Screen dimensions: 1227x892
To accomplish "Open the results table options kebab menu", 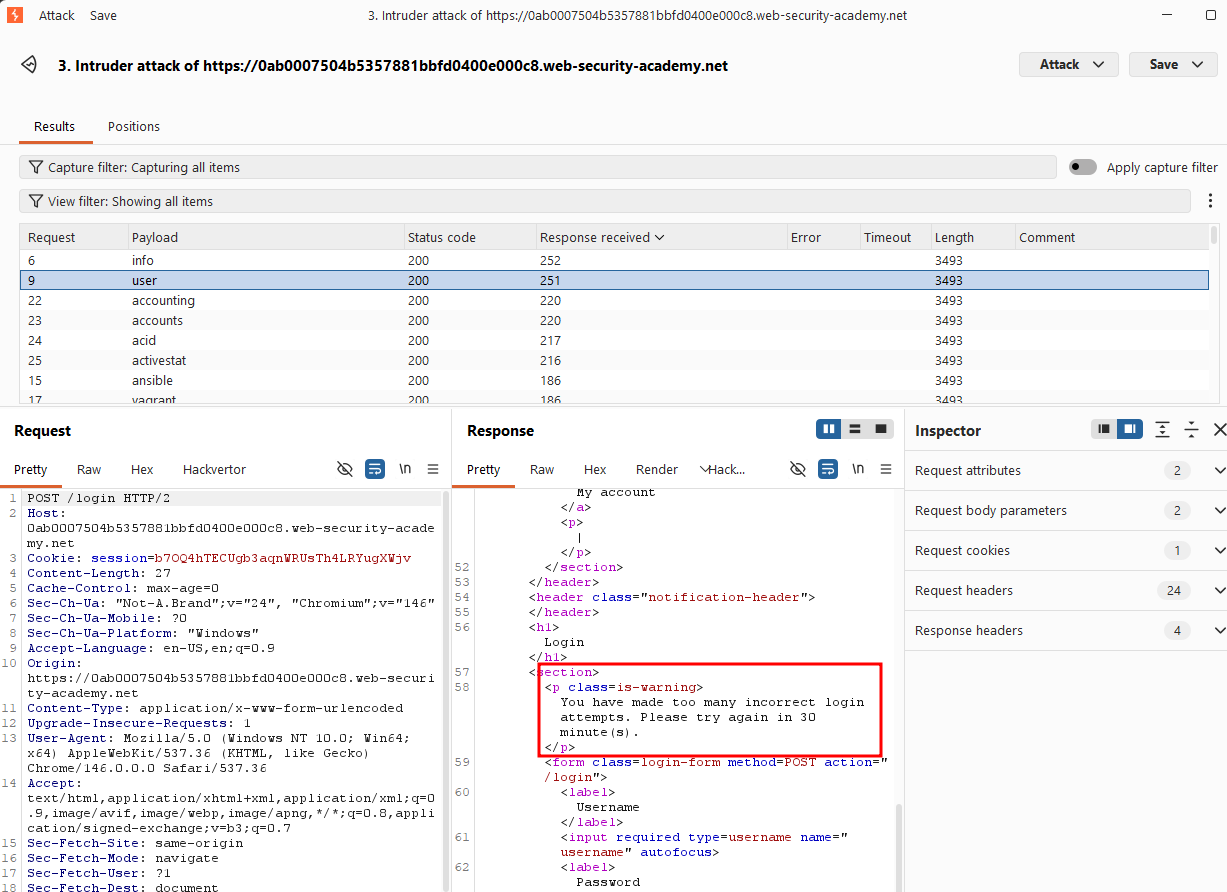I will coord(1211,201).
